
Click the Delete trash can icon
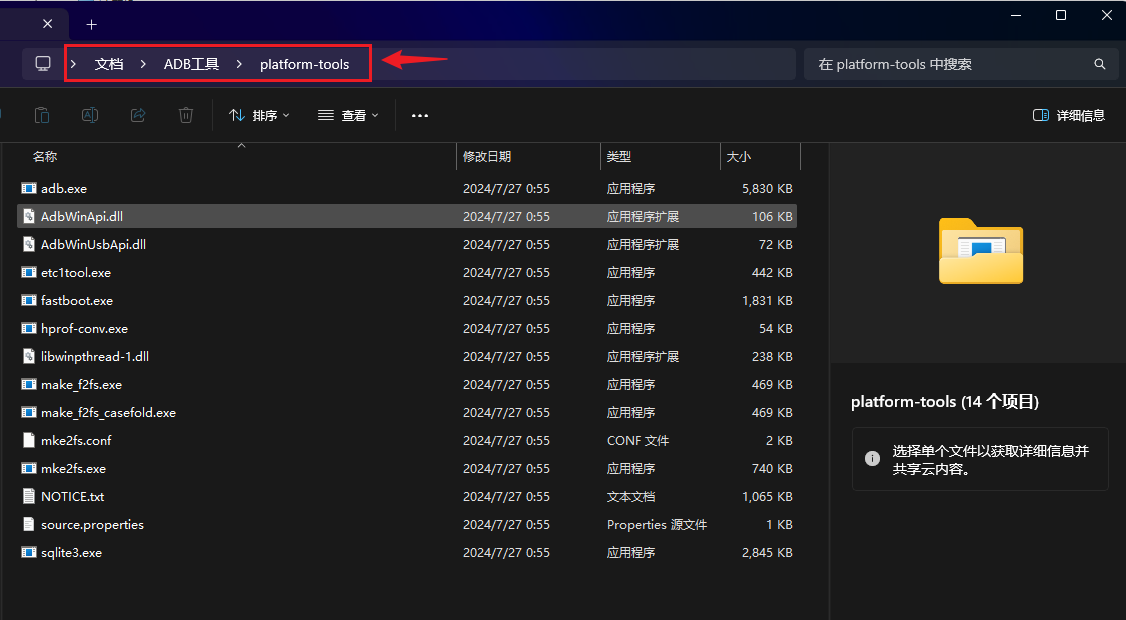pos(186,115)
